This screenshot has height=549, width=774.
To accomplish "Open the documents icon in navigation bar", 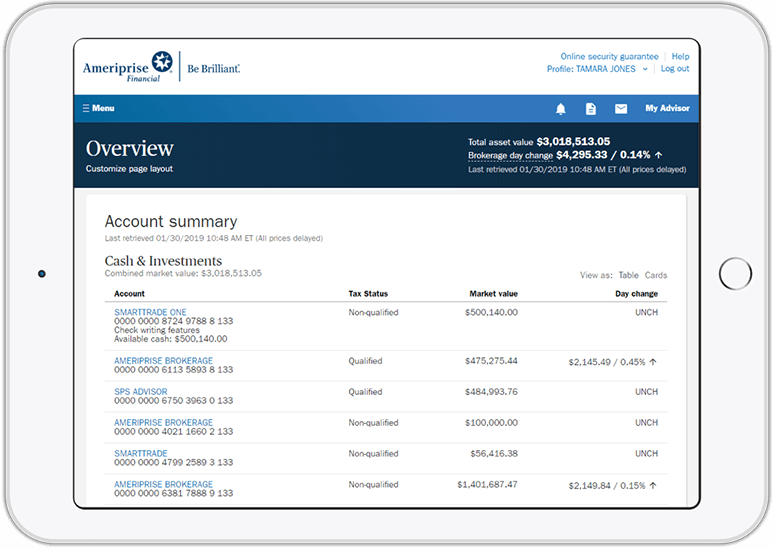I will (591, 109).
